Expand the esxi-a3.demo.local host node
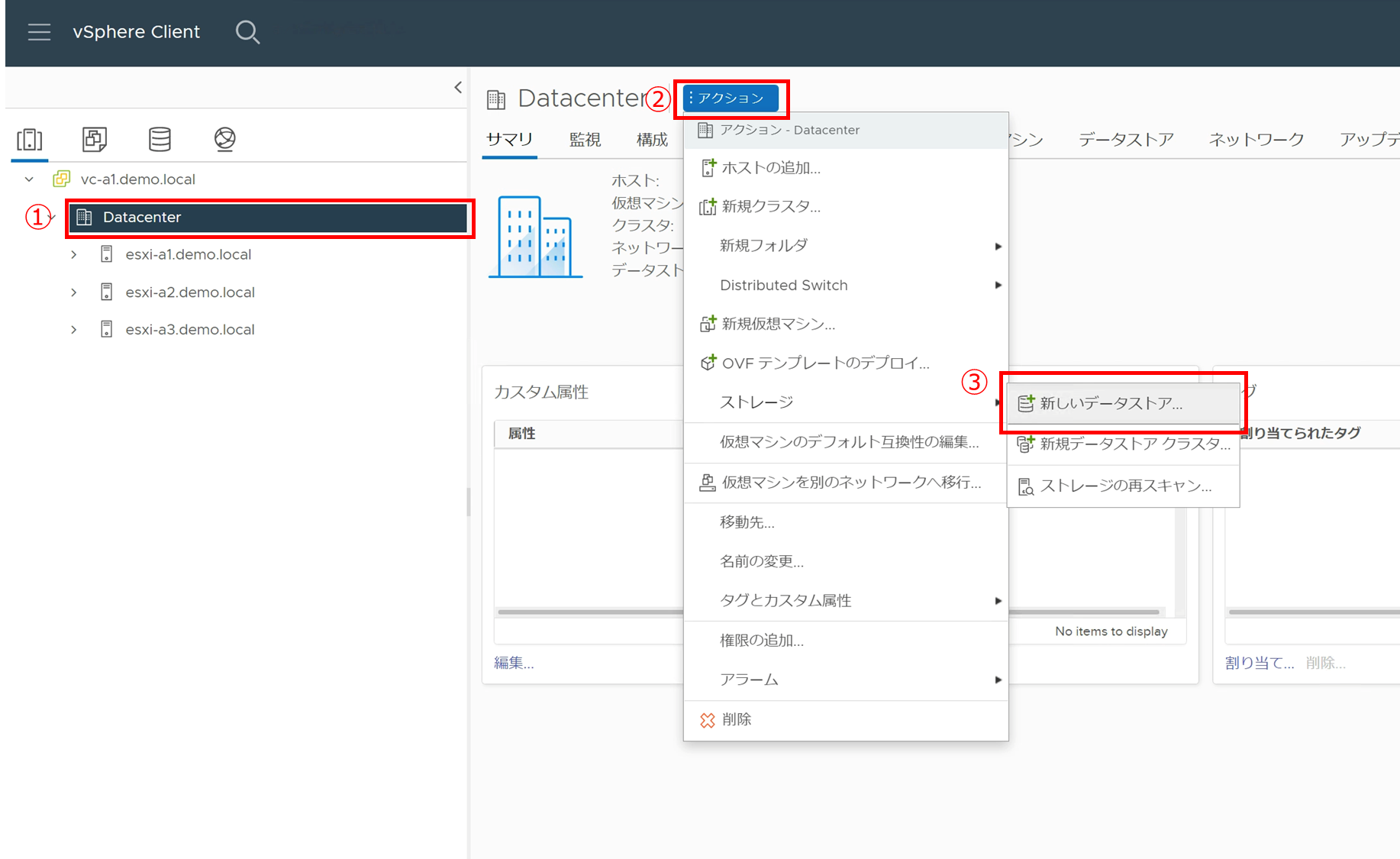The image size is (1400, 859). click(74, 330)
